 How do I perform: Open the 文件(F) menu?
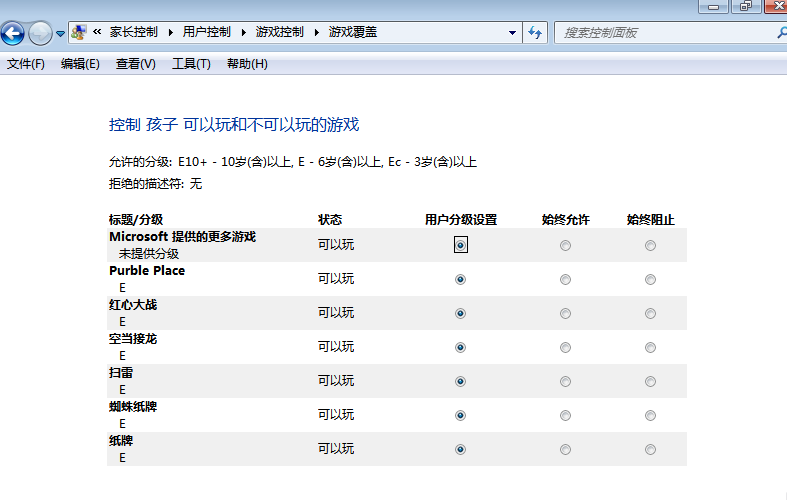[26, 64]
